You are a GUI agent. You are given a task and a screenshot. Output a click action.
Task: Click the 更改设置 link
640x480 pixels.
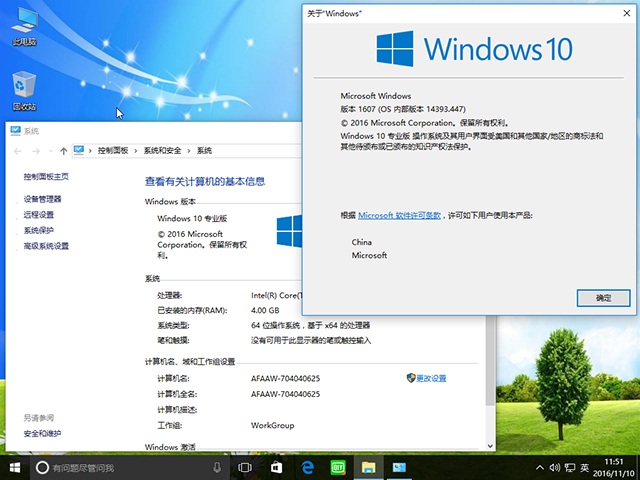pos(431,378)
